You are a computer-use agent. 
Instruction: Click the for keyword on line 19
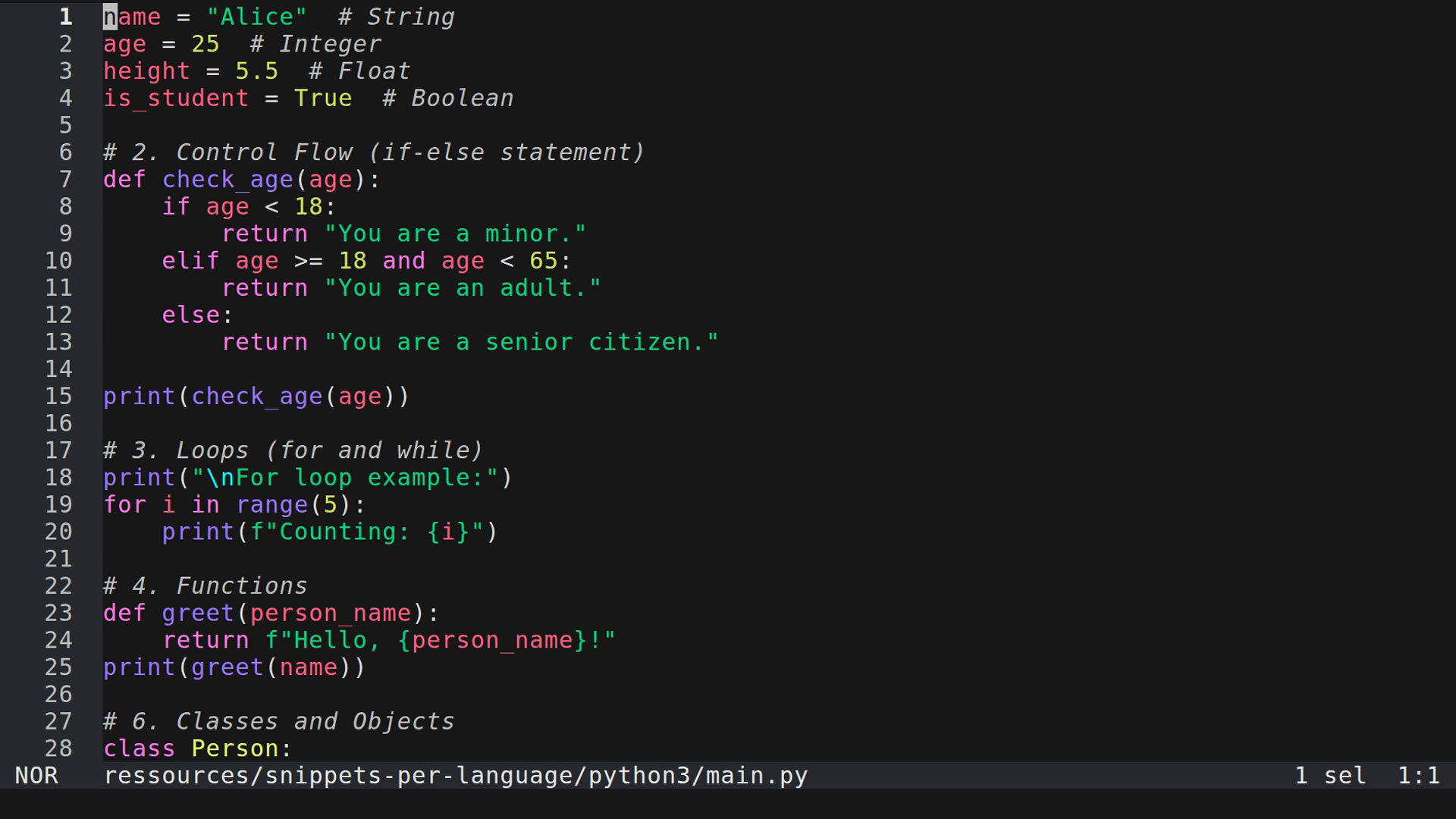pos(125,504)
